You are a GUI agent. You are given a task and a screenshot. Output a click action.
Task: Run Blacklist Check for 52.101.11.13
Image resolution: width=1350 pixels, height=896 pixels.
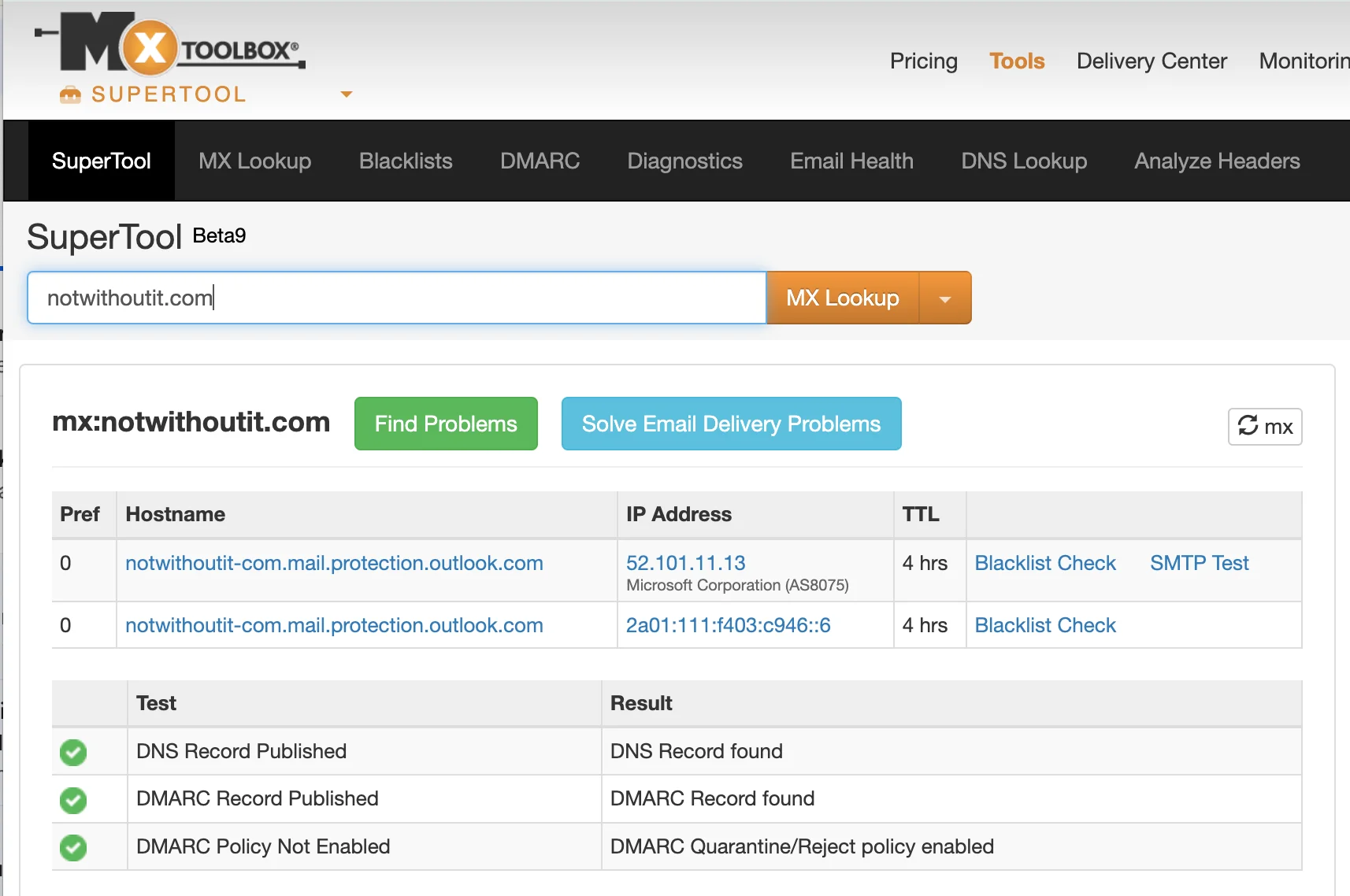(x=1045, y=563)
